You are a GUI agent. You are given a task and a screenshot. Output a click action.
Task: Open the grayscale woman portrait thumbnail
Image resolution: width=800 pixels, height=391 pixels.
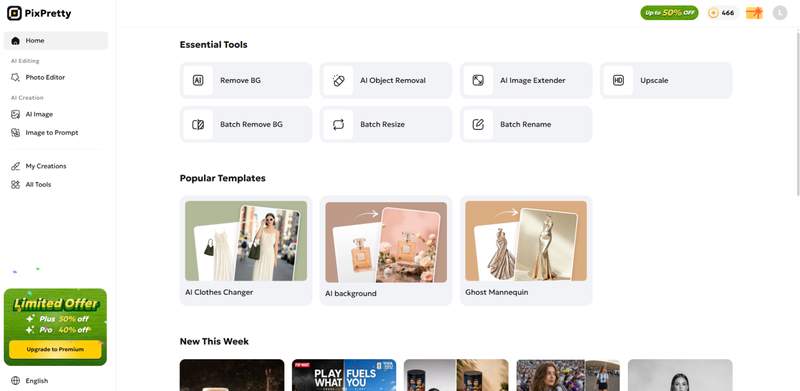[x=680, y=375]
